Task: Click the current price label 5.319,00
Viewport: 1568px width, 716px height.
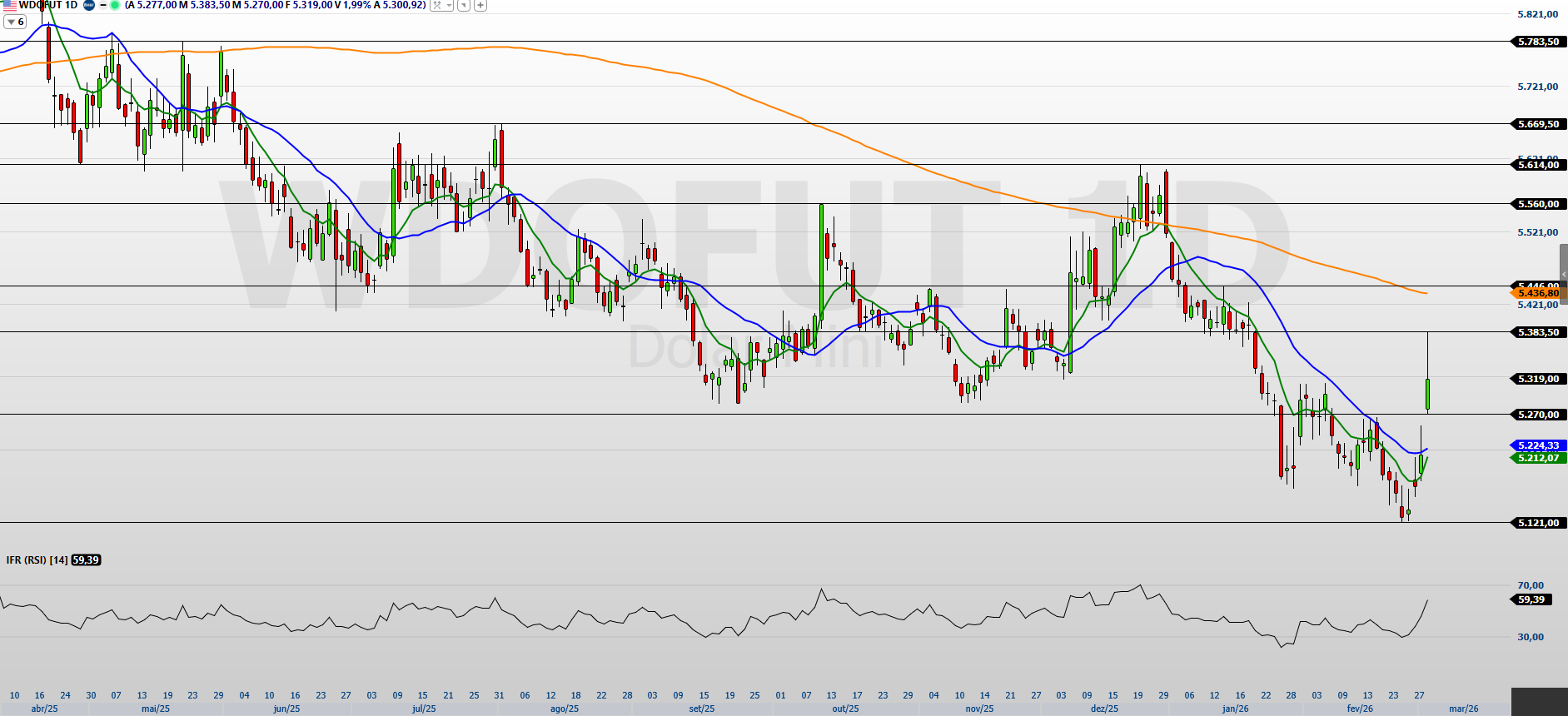Action: point(1537,379)
